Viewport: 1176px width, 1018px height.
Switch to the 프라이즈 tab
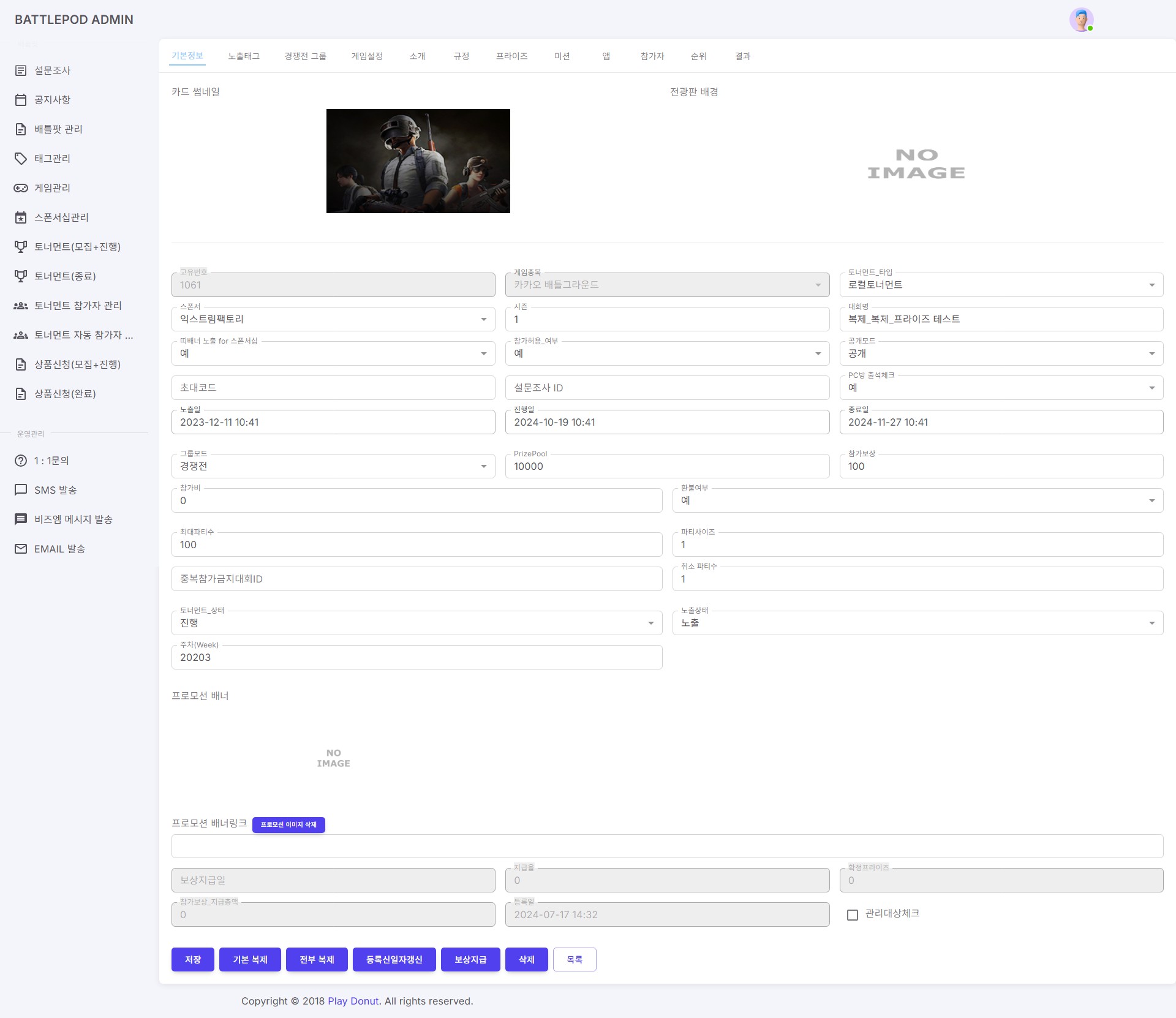coord(511,56)
